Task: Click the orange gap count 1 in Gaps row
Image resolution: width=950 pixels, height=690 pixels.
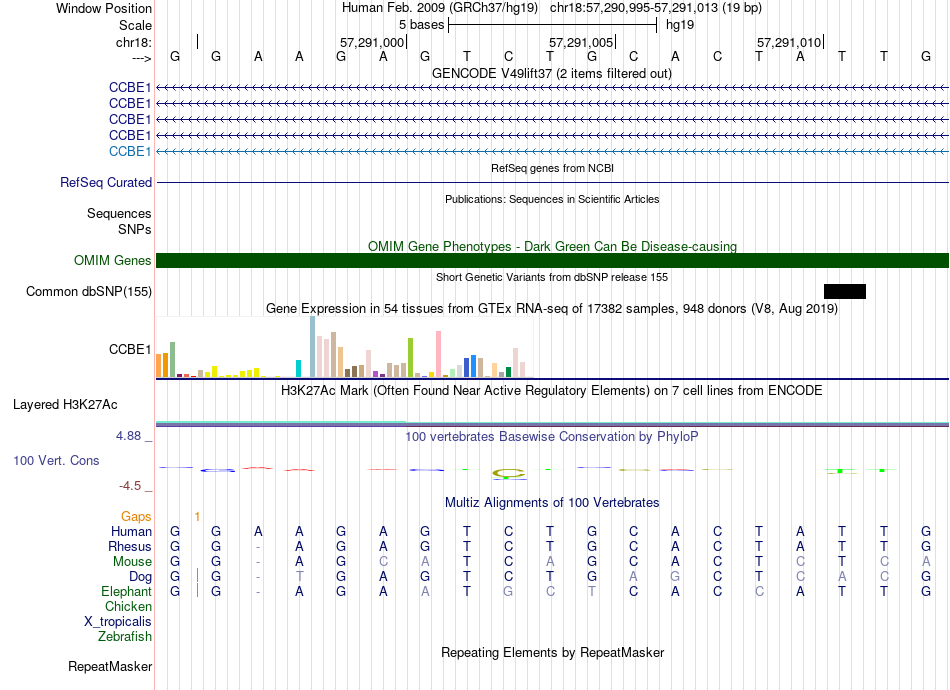Action: click(x=198, y=516)
